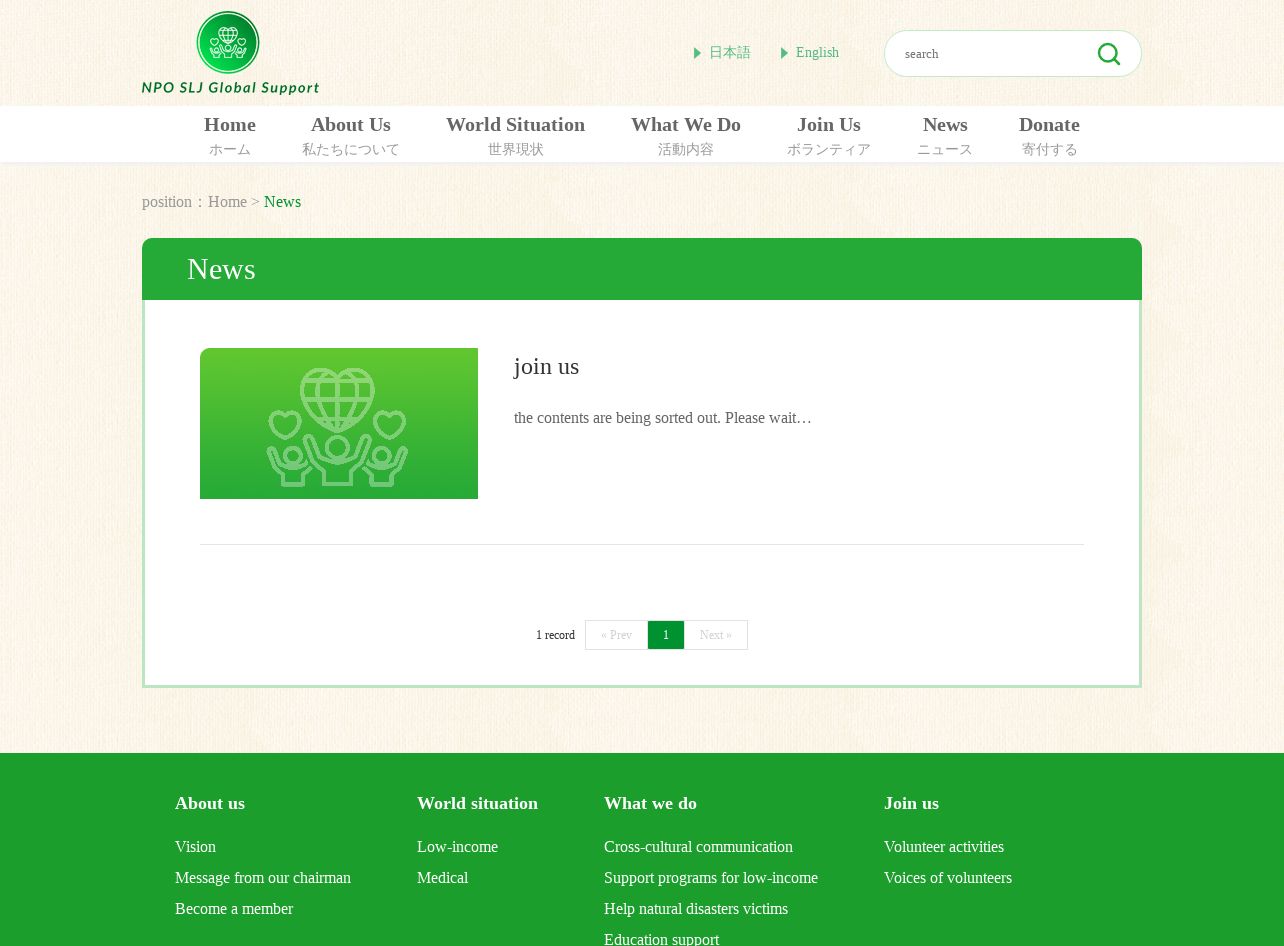Screen dimensions: 1284x946
Task: Open the About Us menu item
Action: tap(351, 135)
